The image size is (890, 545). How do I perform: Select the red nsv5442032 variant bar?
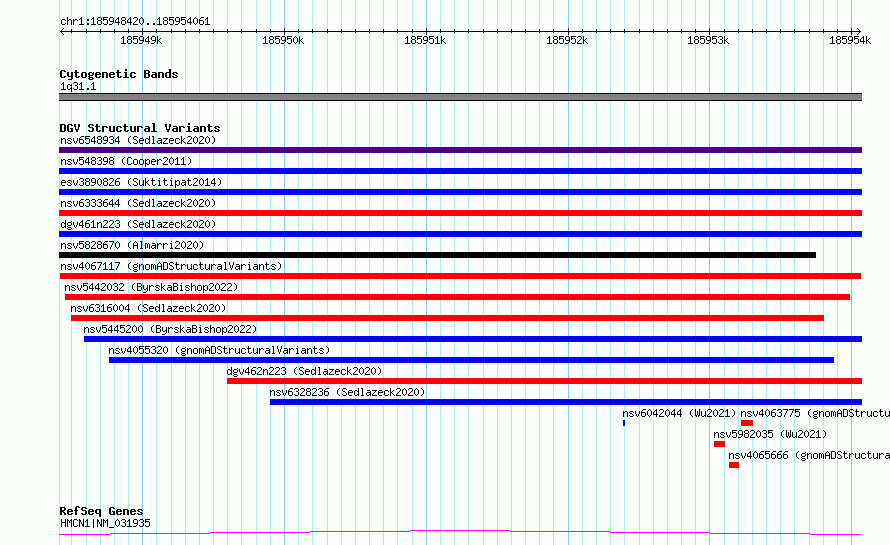point(457,297)
